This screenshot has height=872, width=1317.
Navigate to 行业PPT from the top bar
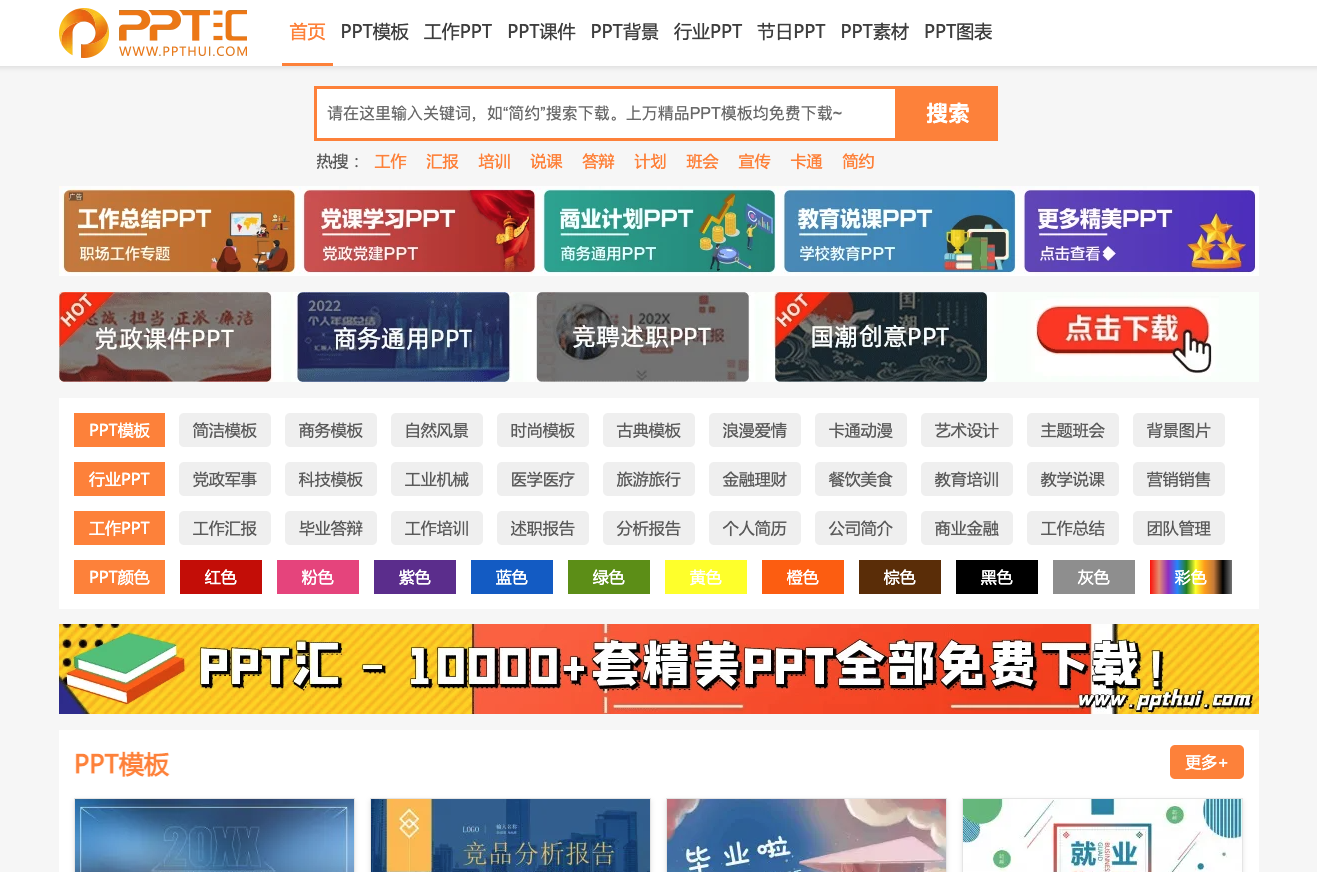tap(708, 32)
